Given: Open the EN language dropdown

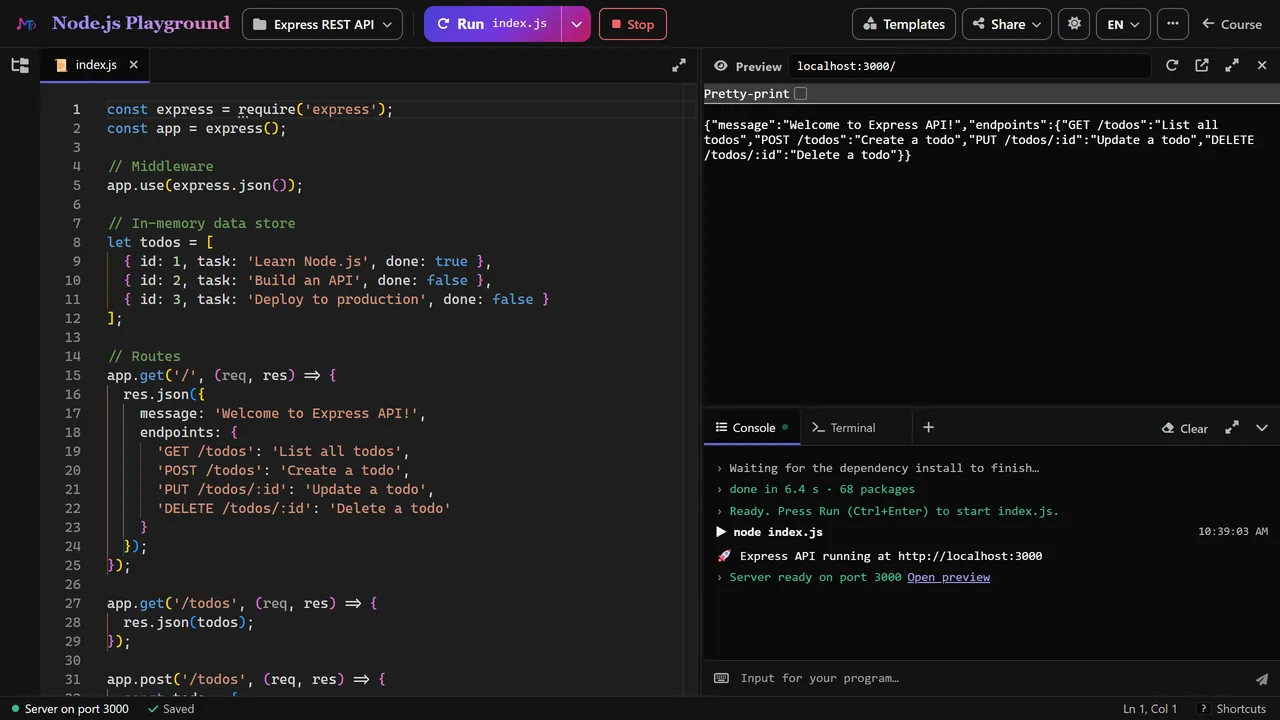Looking at the screenshot, I should point(1123,24).
